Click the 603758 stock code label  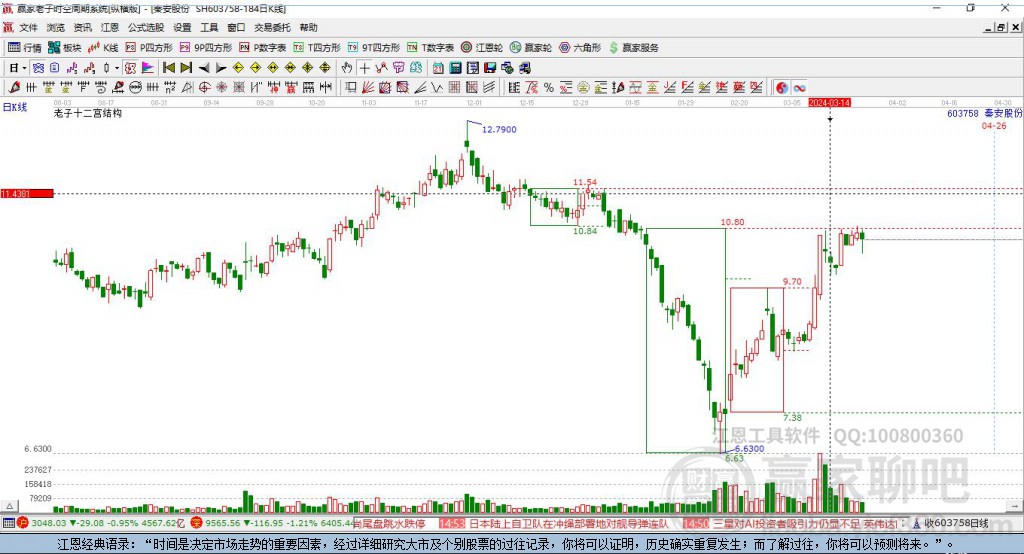(963, 113)
